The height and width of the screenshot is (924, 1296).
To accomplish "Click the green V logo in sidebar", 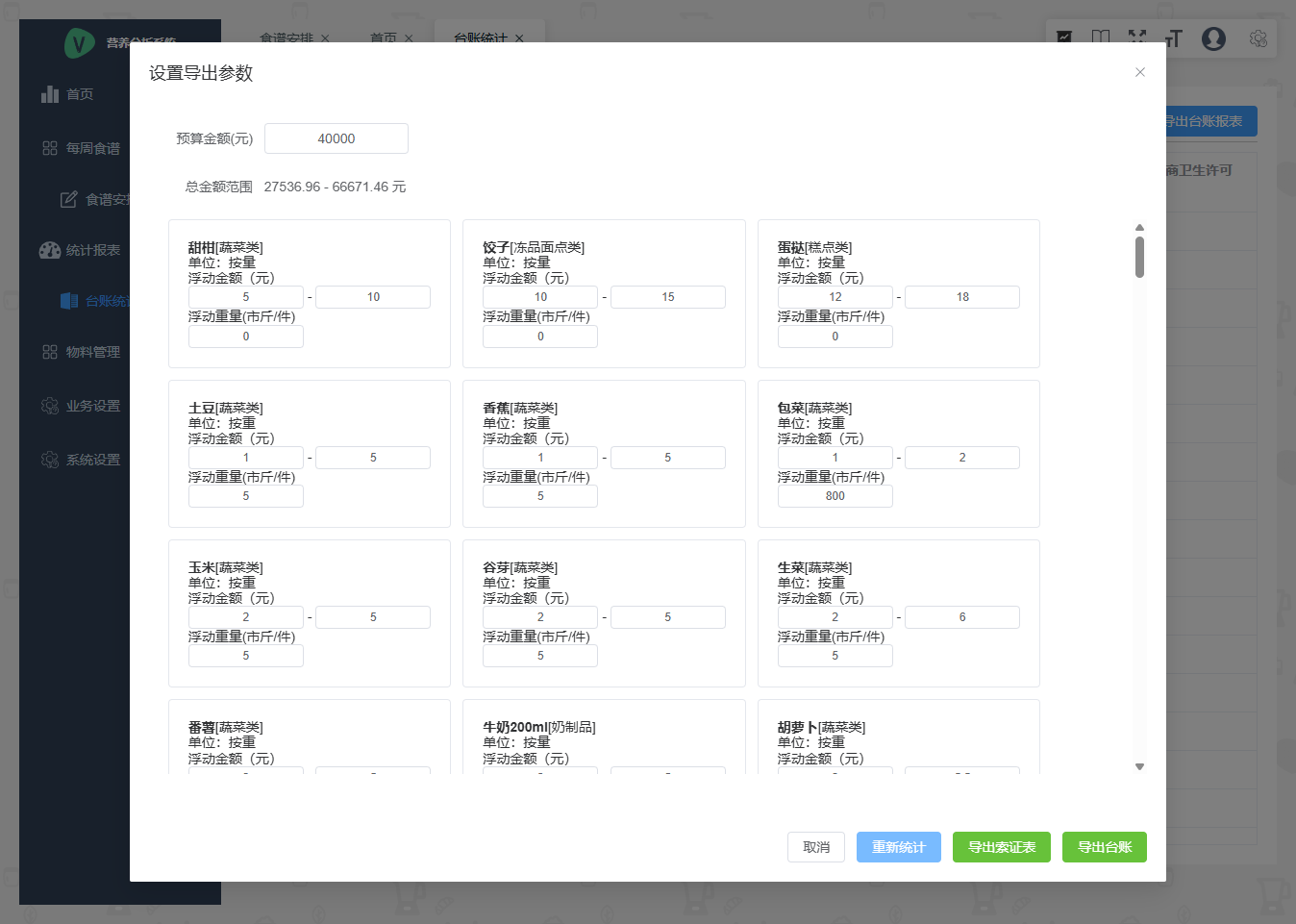I will tap(79, 42).
